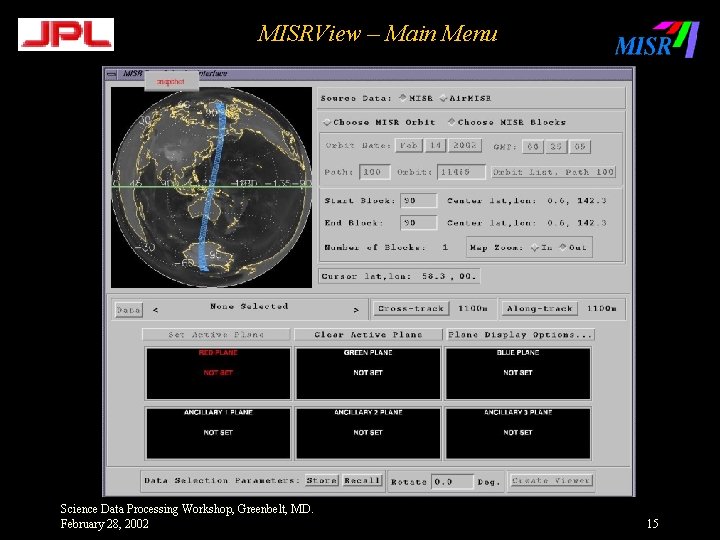This screenshot has width=720, height=540.
Task: Click the Cursor lat,lon readout
Action: click(x=399, y=276)
